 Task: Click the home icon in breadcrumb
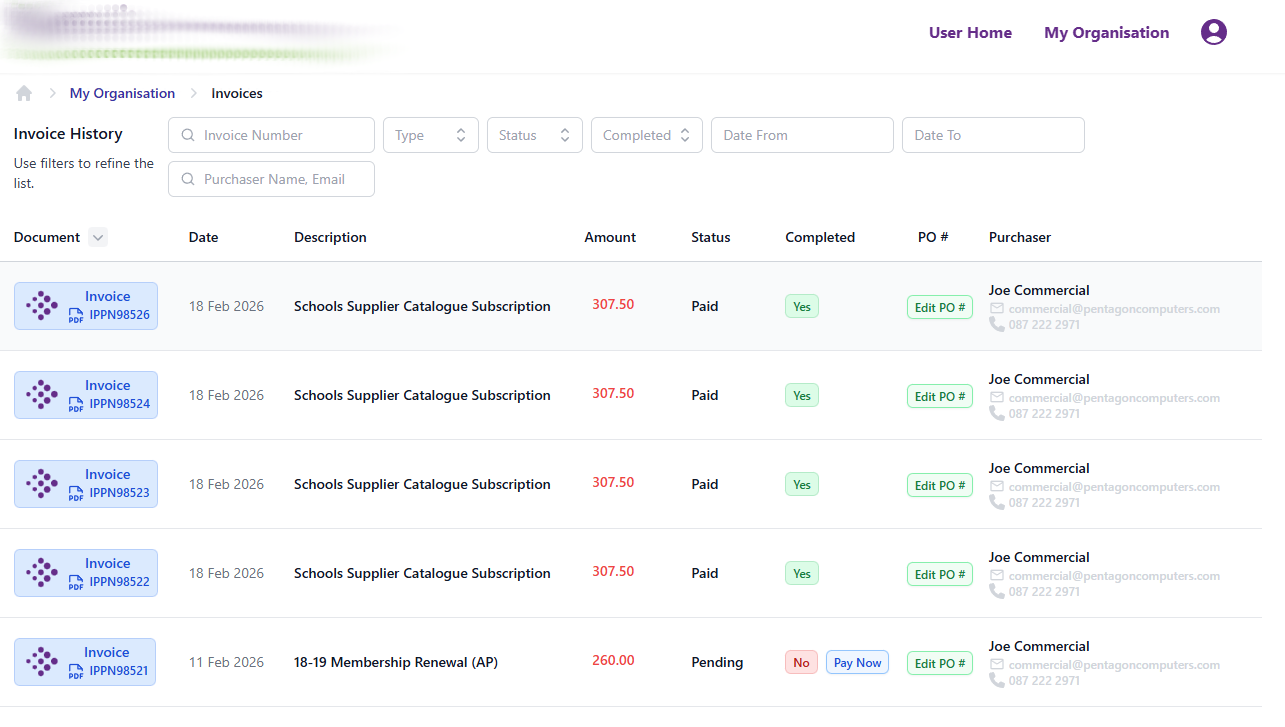pos(24,93)
